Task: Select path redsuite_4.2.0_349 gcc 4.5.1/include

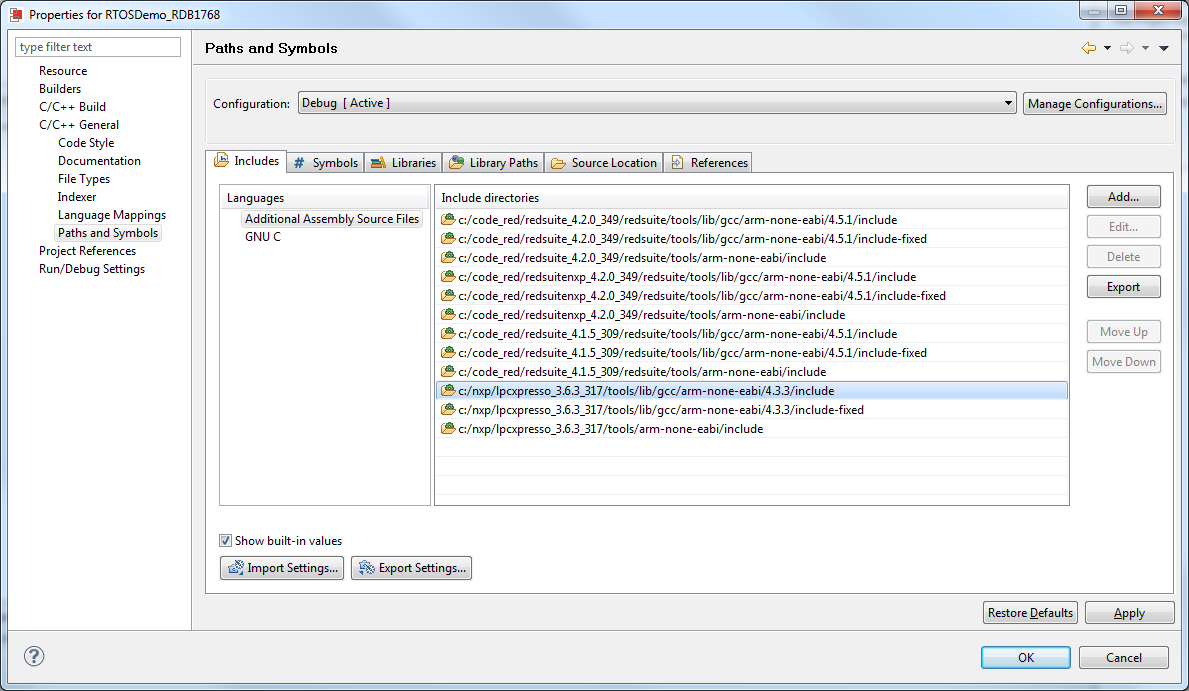Action: pyautogui.click(x=677, y=220)
